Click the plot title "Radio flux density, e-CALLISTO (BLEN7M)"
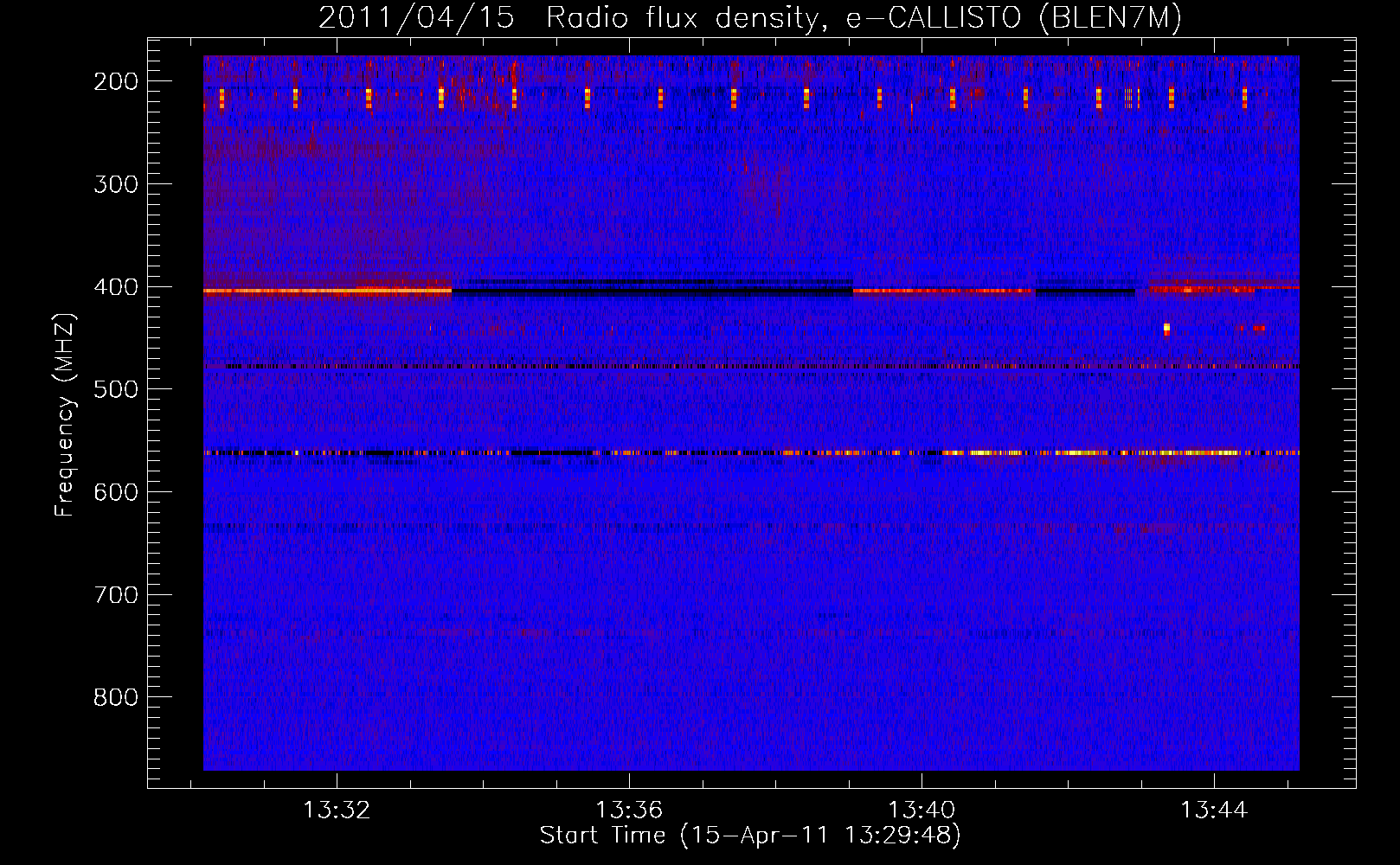This screenshot has height=865, width=1400. (x=864, y=18)
